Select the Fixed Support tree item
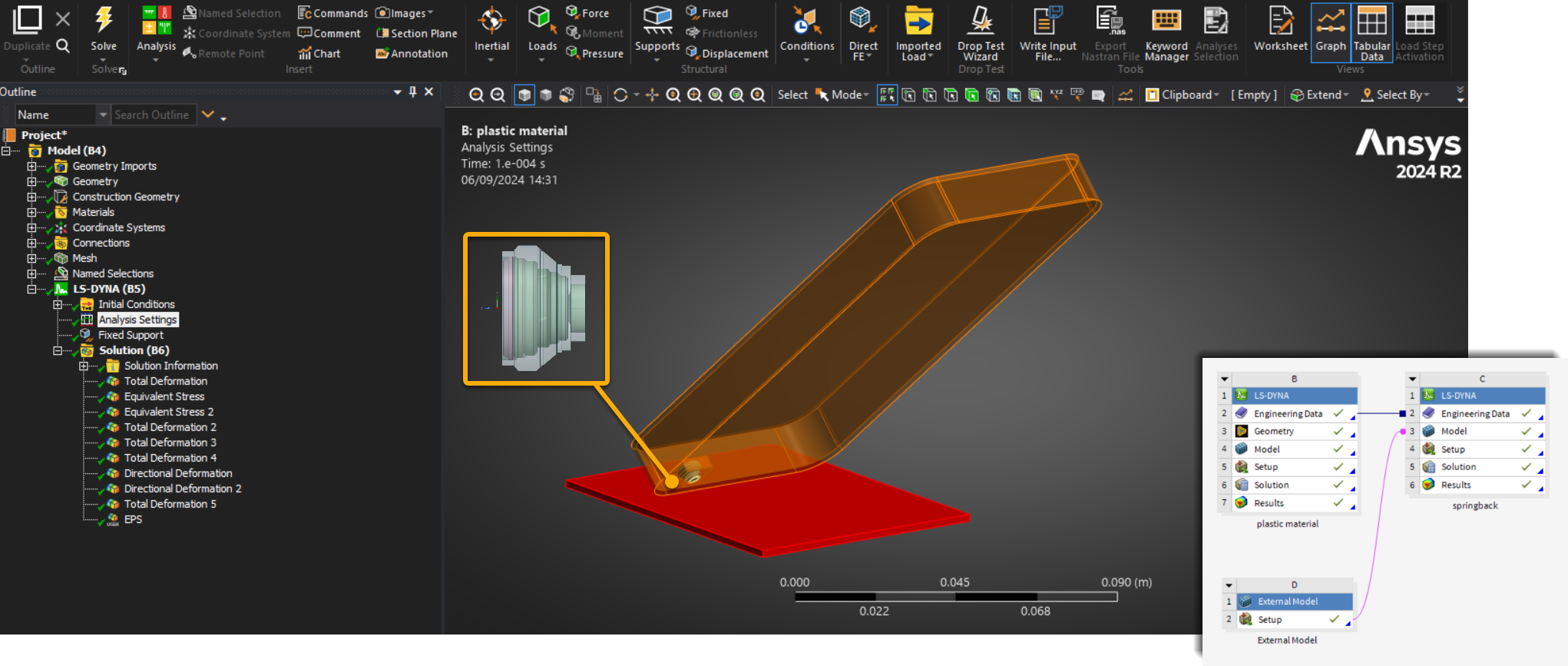Screen dimensions: 1568x666 131,335
